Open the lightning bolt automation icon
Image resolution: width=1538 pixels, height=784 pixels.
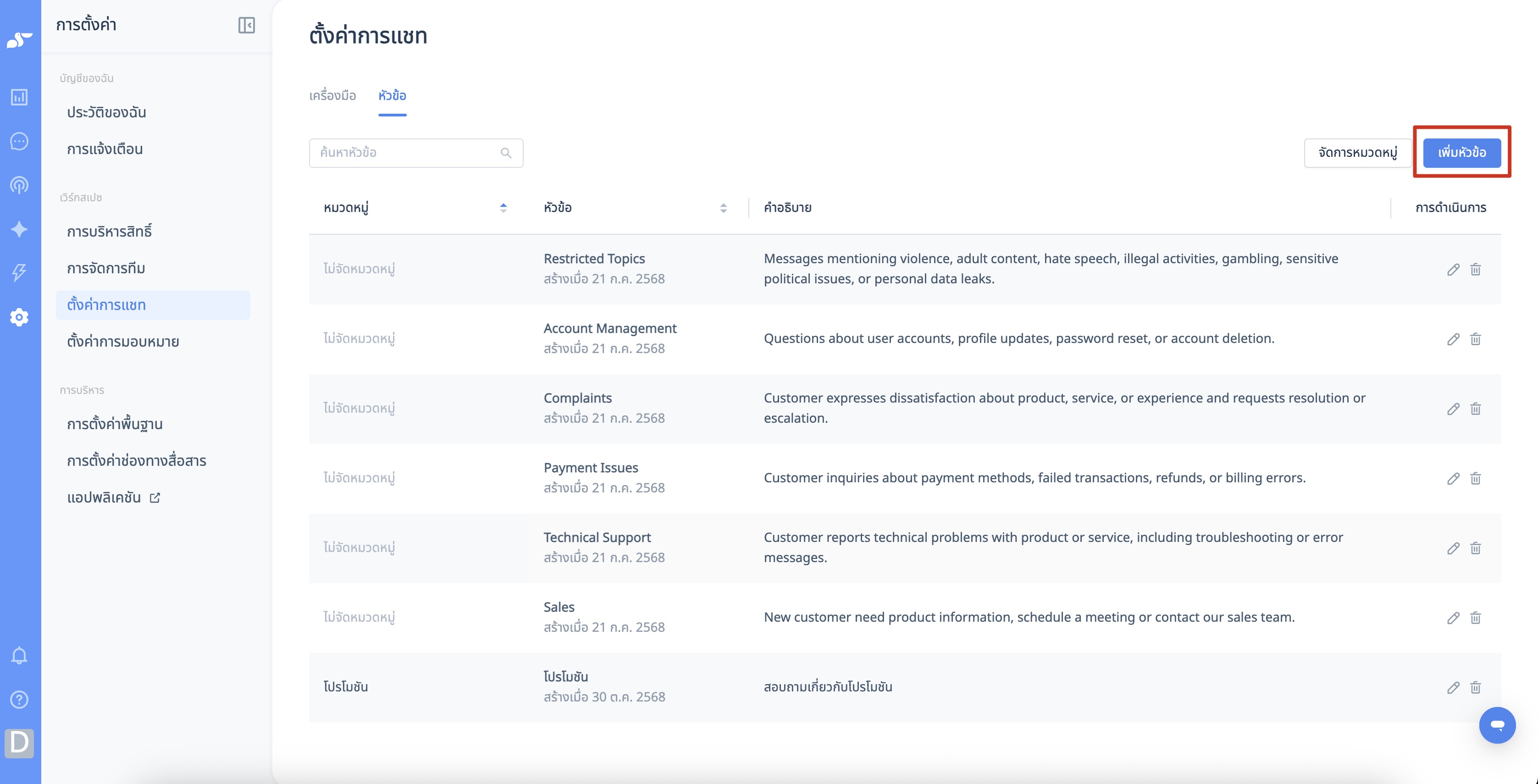(x=19, y=273)
